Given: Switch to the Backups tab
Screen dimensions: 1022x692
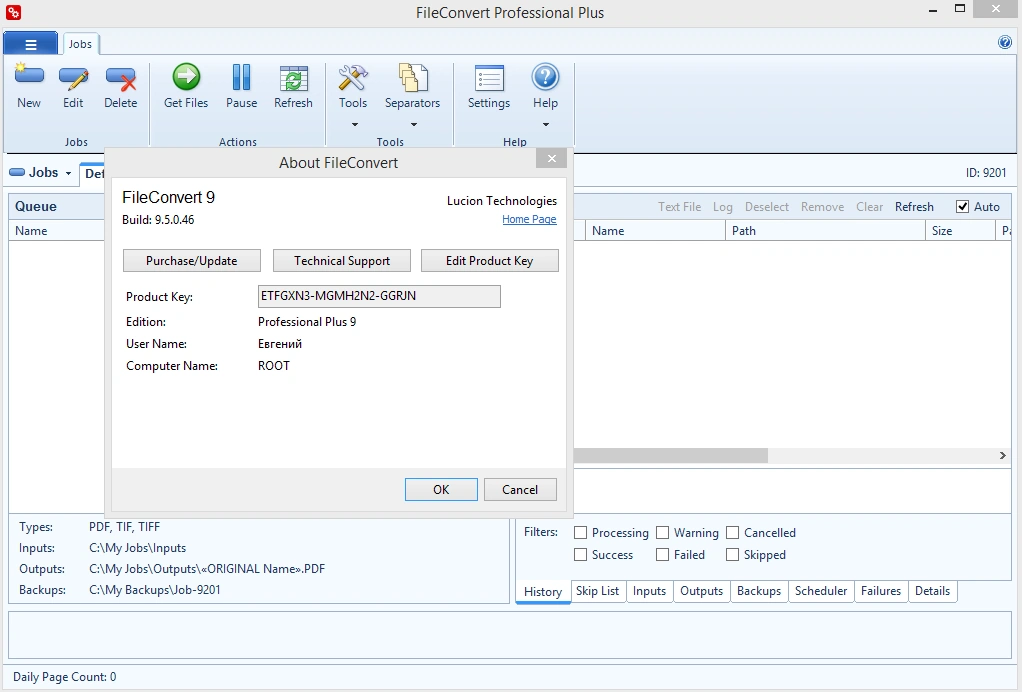Looking at the screenshot, I should coord(759,591).
